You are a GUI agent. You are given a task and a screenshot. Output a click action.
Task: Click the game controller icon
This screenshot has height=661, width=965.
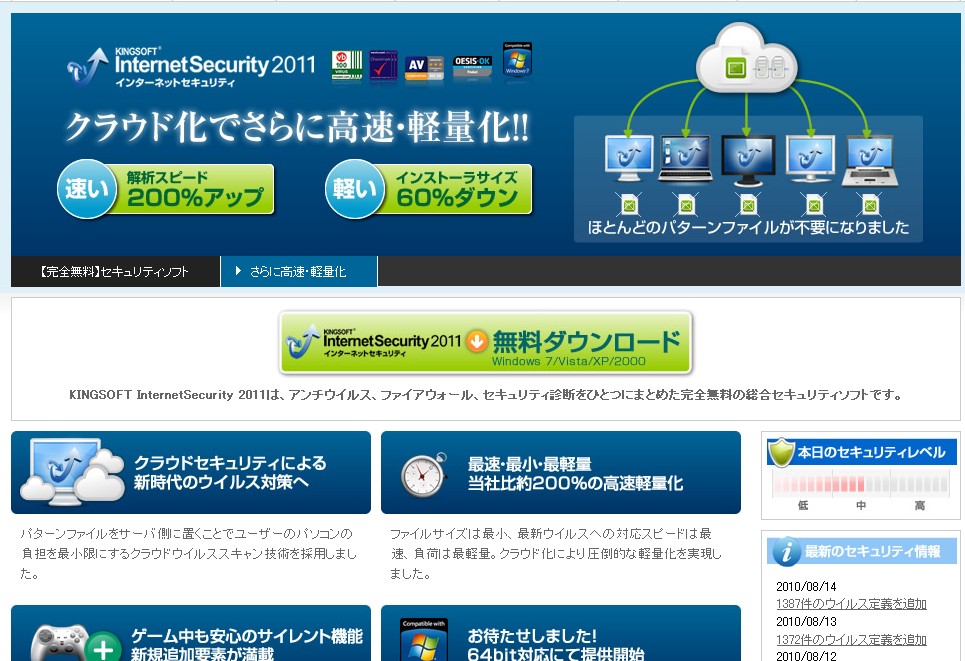click(x=60, y=643)
